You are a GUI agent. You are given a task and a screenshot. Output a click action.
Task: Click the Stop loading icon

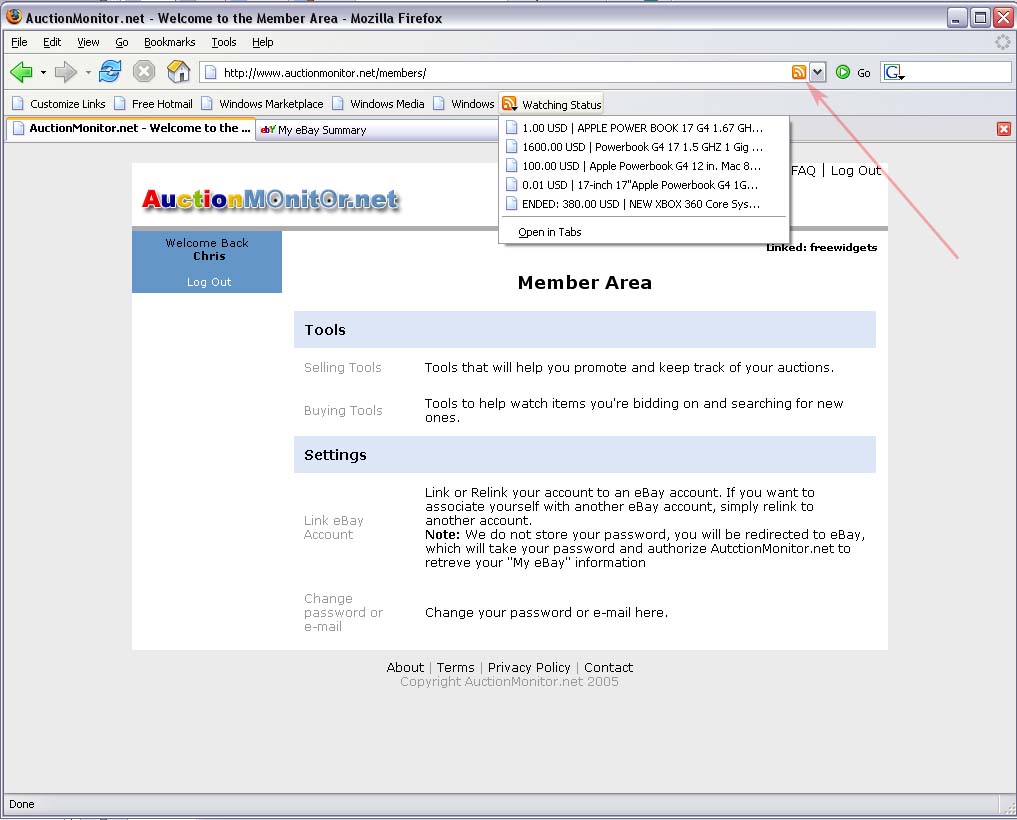pos(144,72)
